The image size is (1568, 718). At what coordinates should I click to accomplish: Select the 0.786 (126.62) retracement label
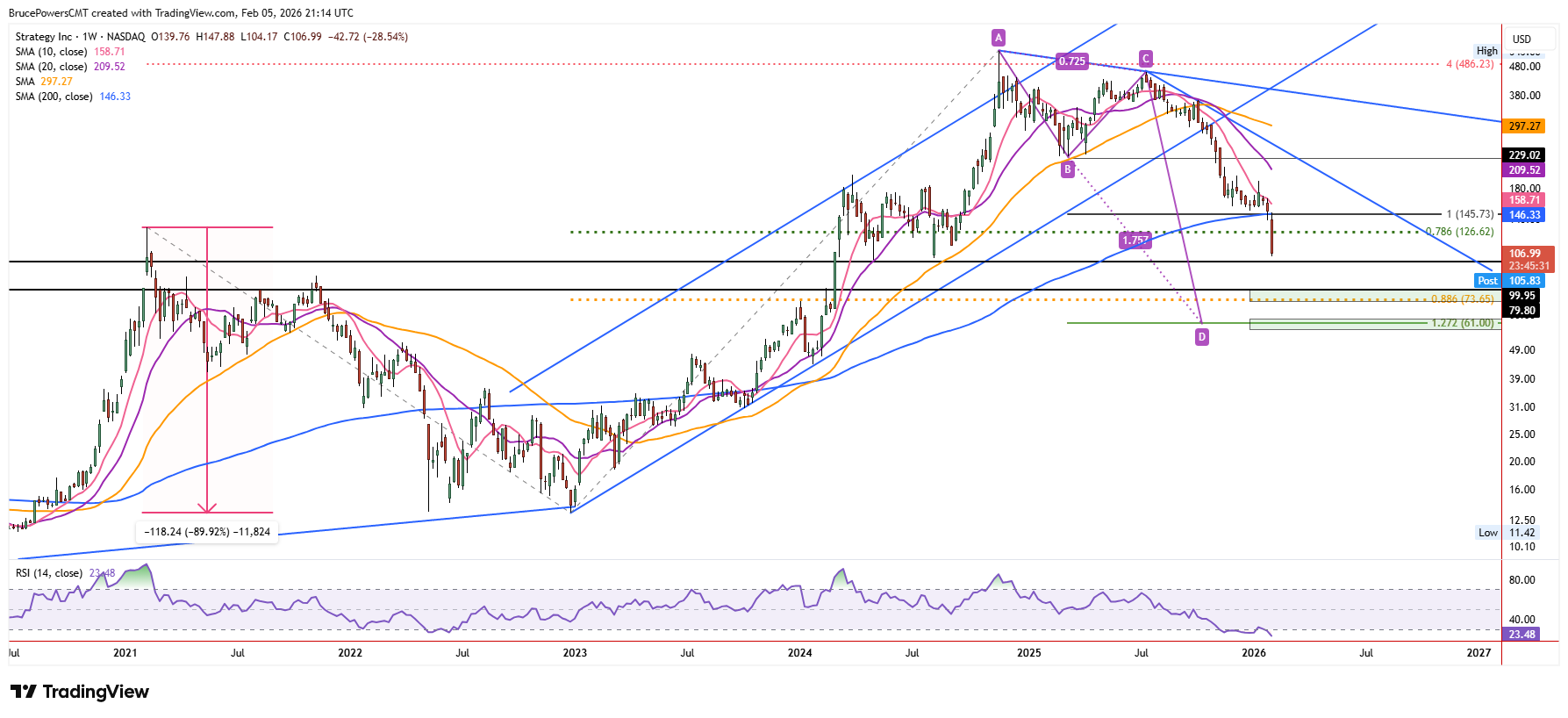coord(1460,232)
